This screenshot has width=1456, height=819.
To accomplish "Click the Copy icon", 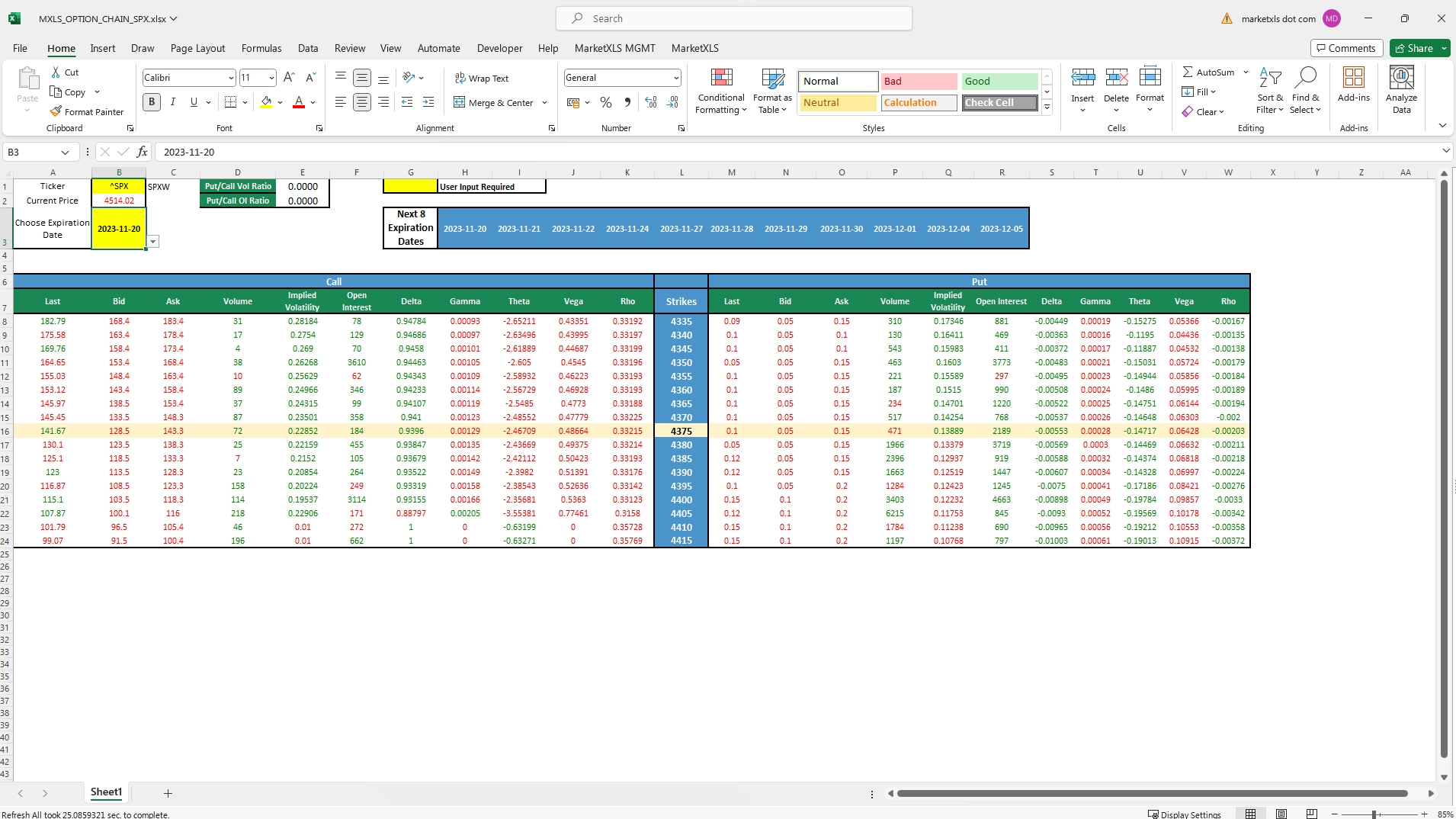I will (x=56, y=92).
